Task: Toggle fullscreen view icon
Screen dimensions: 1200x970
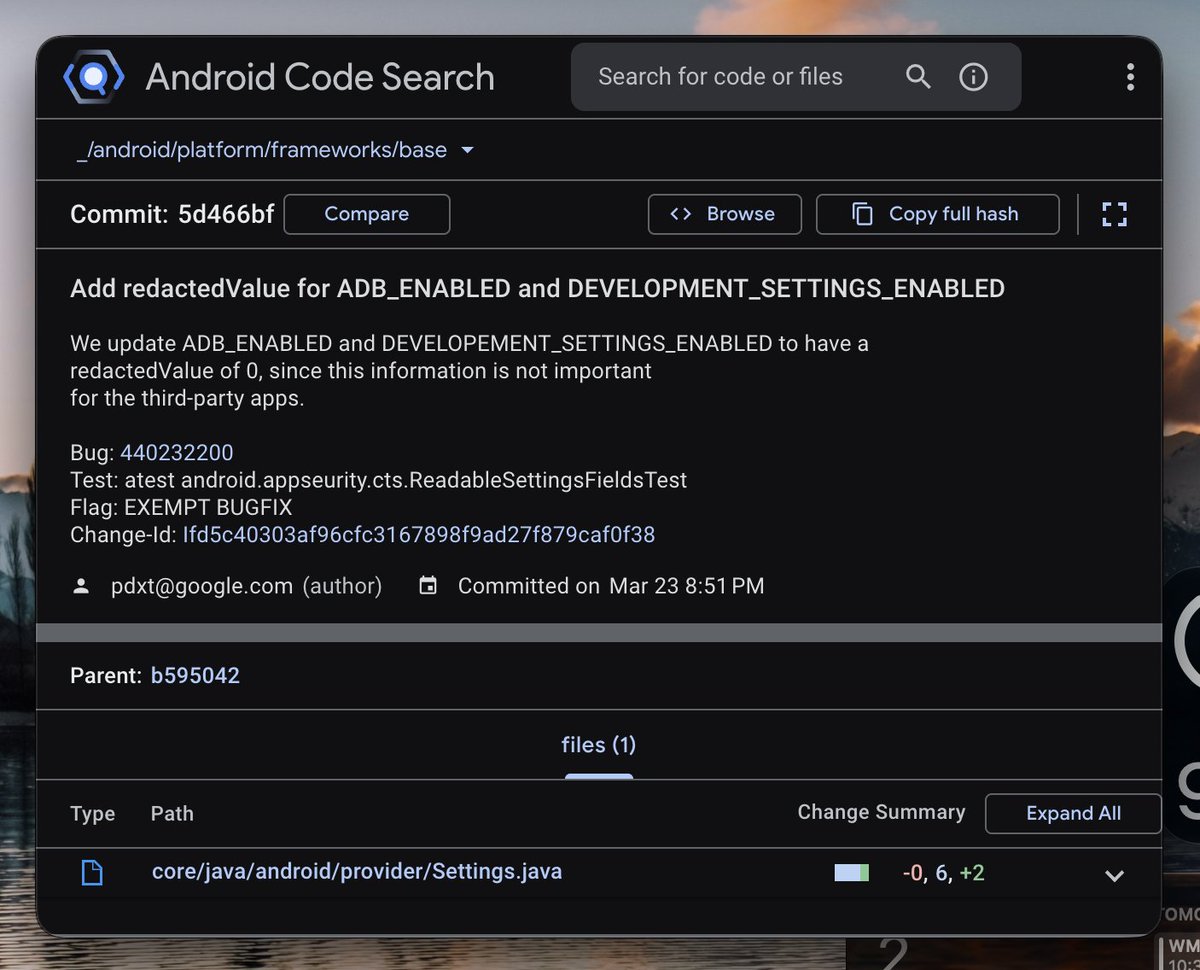Action: [x=1114, y=214]
